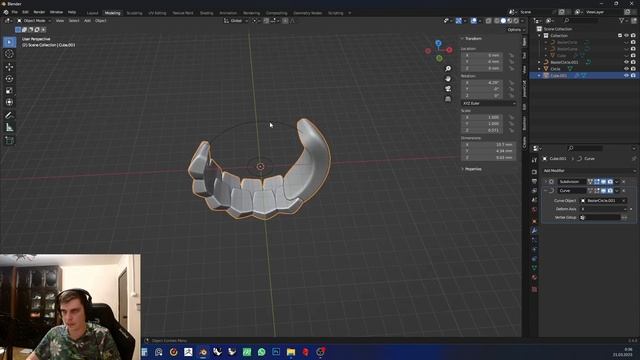
Task: Open the Render menu
Action: [39, 12]
